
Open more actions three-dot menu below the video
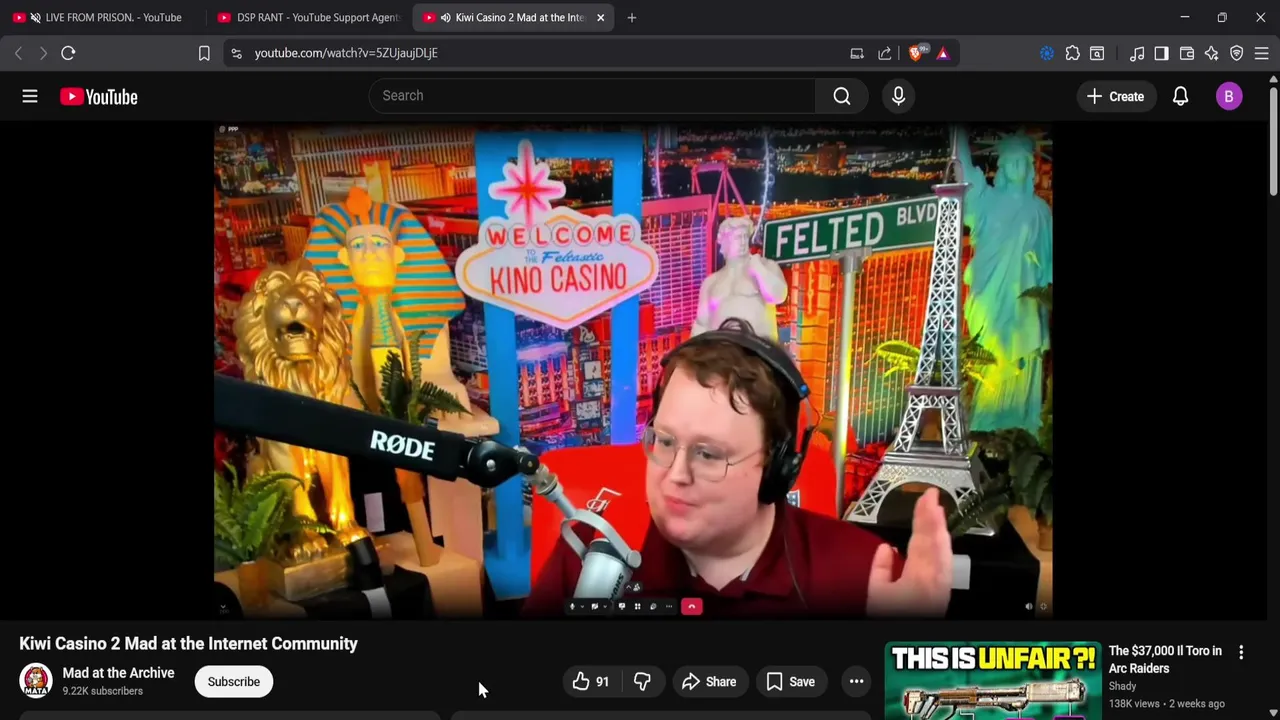[856, 681]
